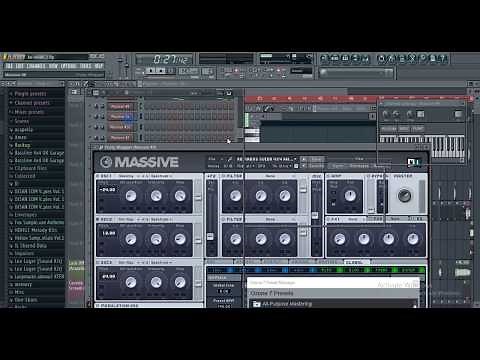Toggle OSC2 on/off in Massive

tap(98, 219)
